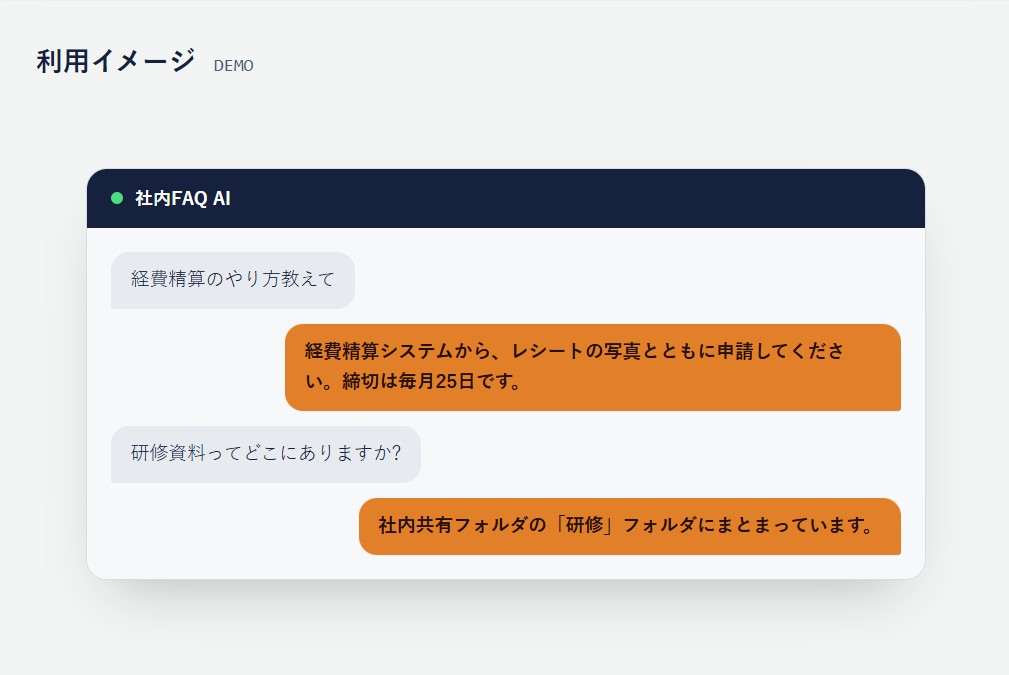Click the 社内FAQ AI chat header title
Image resolution: width=1009 pixels, height=675 pixels.
click(183, 198)
